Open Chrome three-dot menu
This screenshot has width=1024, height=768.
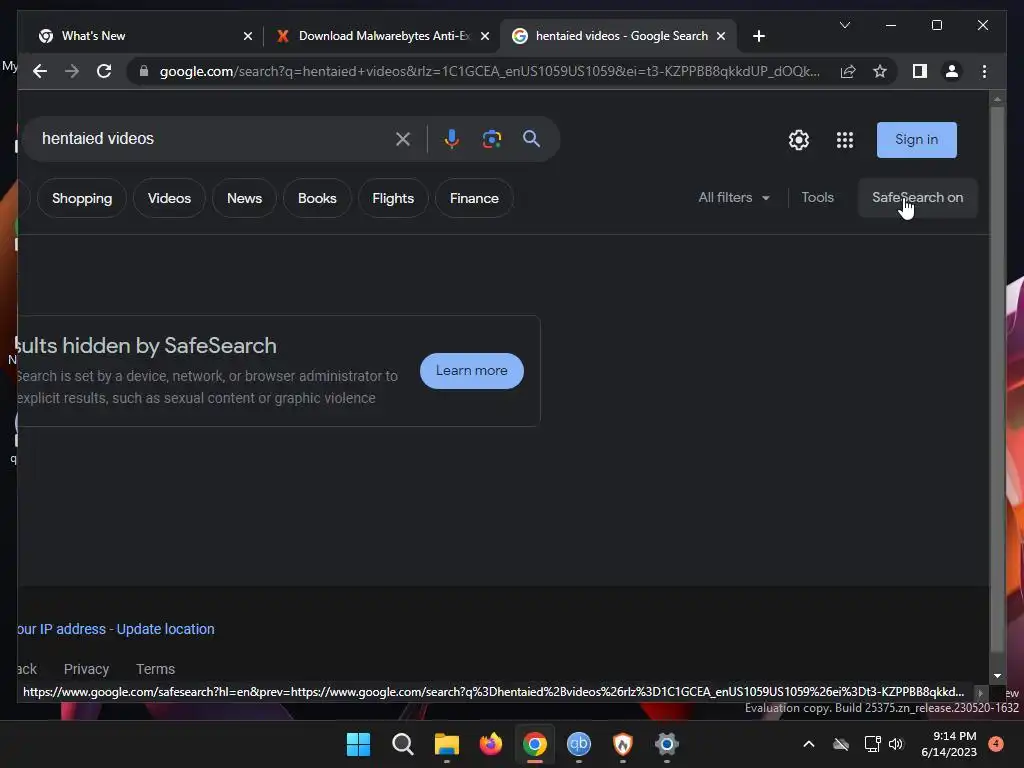(984, 71)
